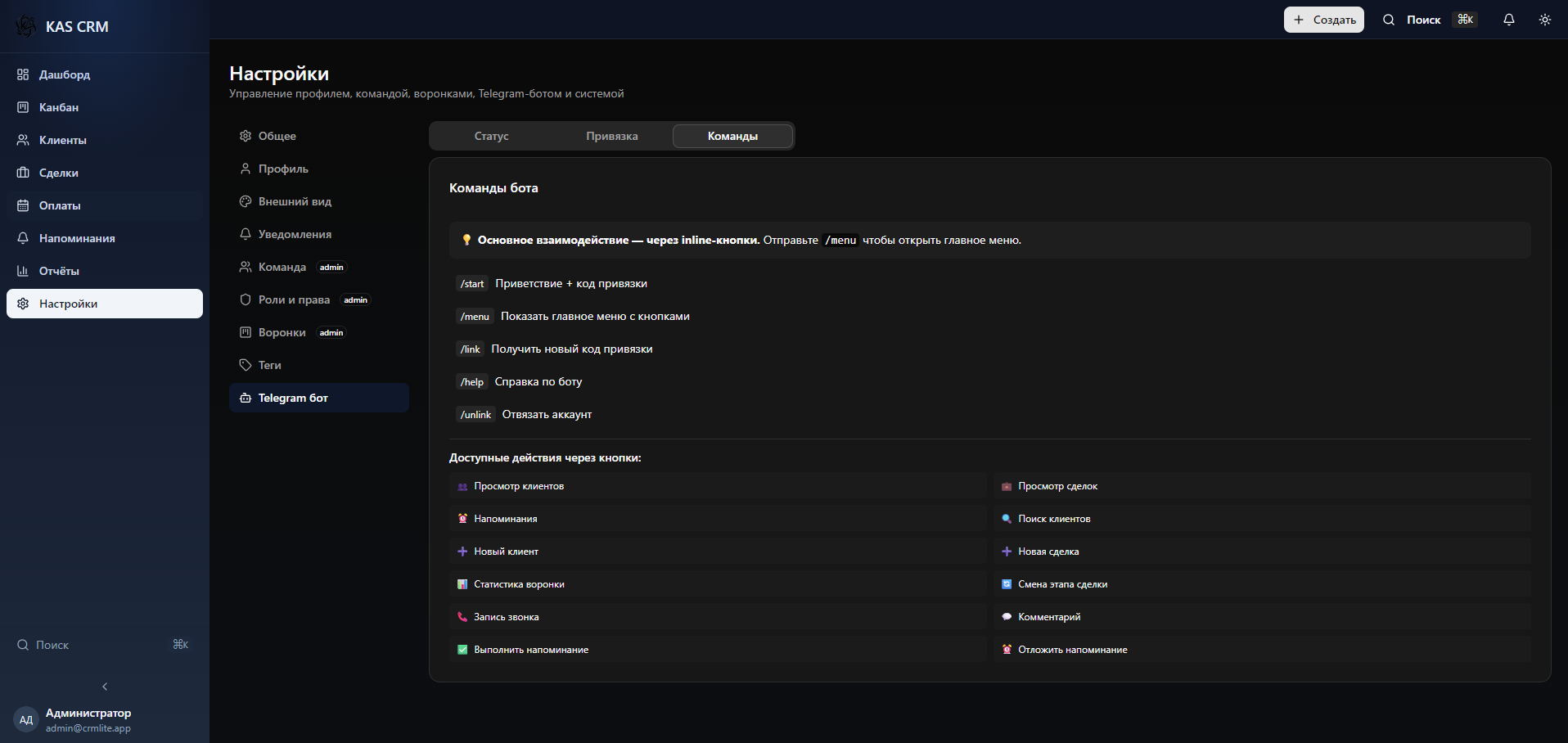Click the Новый клиент plus icon
1568x743 pixels.
[462, 552]
